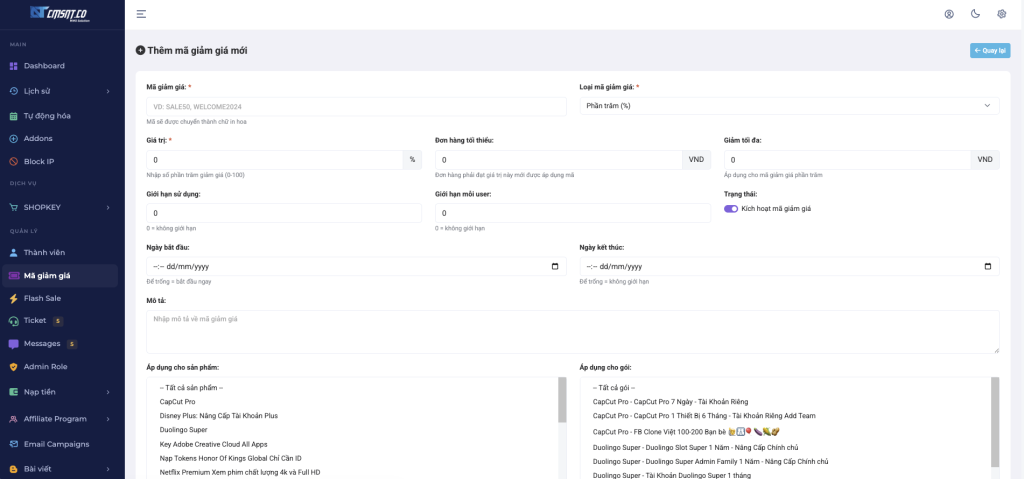Expand the Lịch sử sidebar menu
This screenshot has height=479, width=1024.
point(107,91)
